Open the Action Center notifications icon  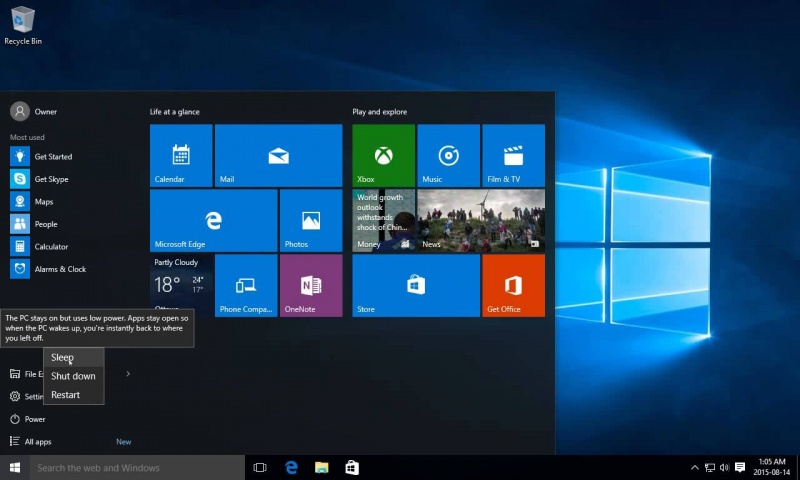[740, 467]
